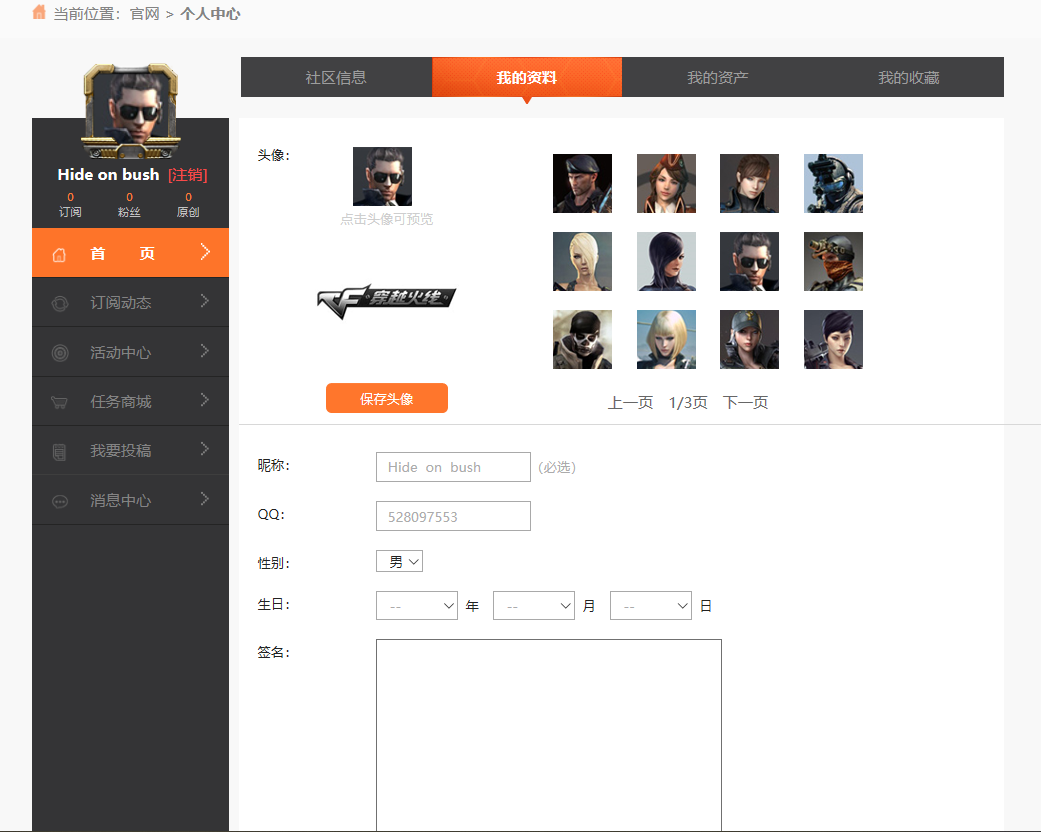Select the short purple-haired woman avatar, last row

[x=833, y=339]
